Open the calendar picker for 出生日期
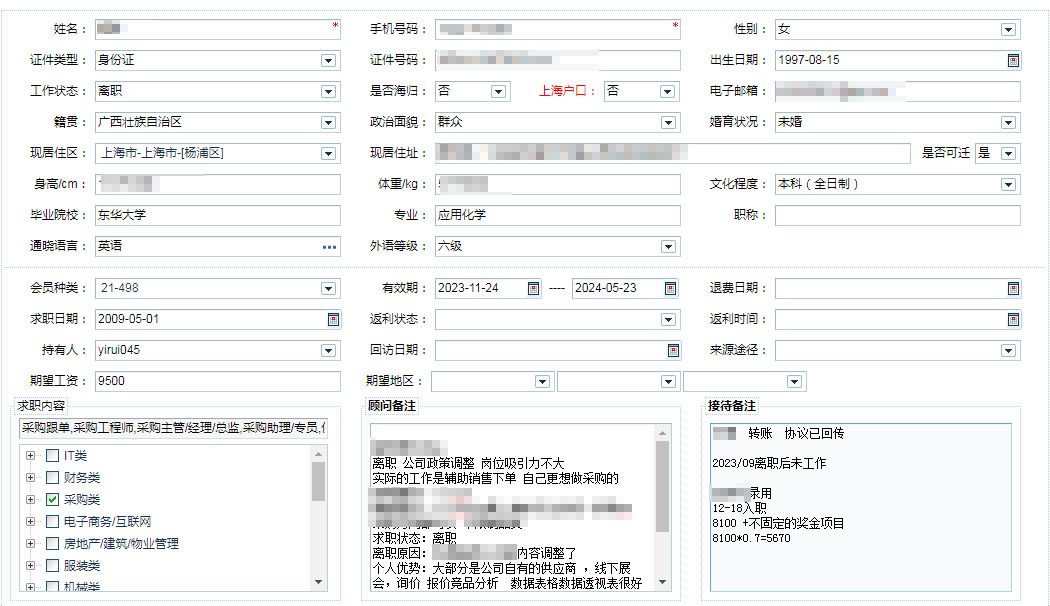Screen dimensions: 1050x606 [1013, 60]
